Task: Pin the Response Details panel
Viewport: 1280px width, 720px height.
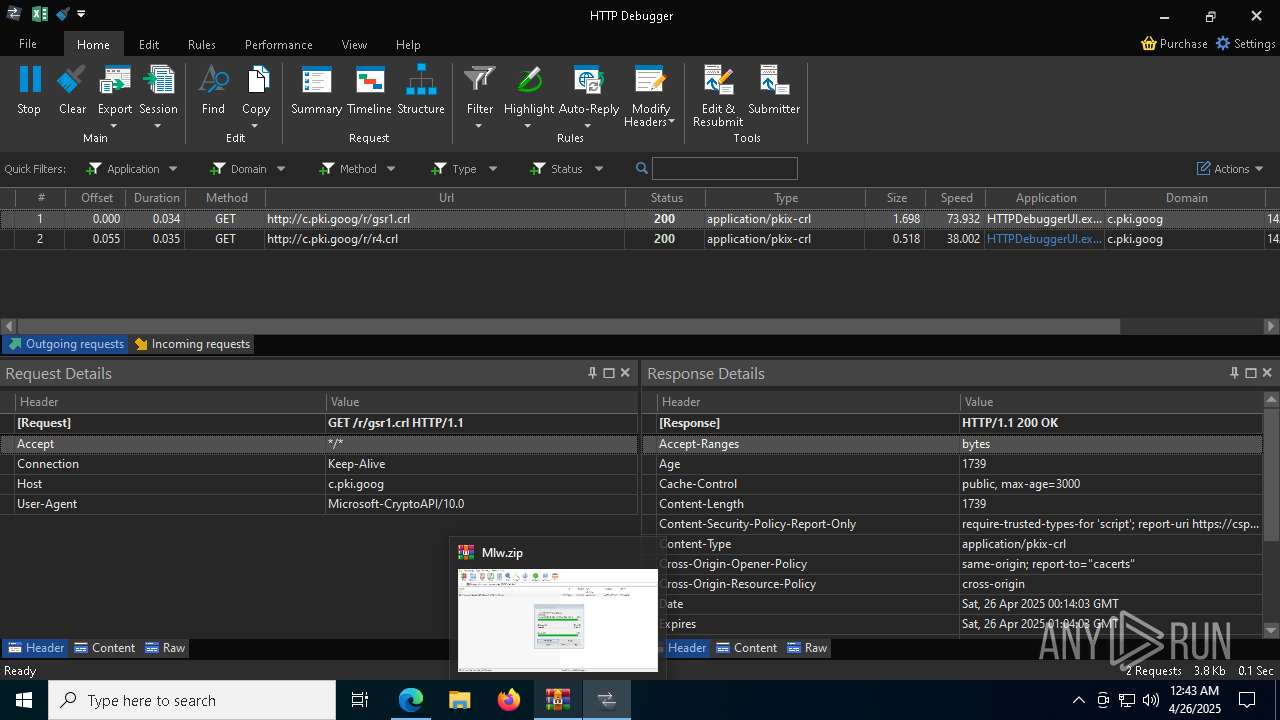Action: 1234,373
